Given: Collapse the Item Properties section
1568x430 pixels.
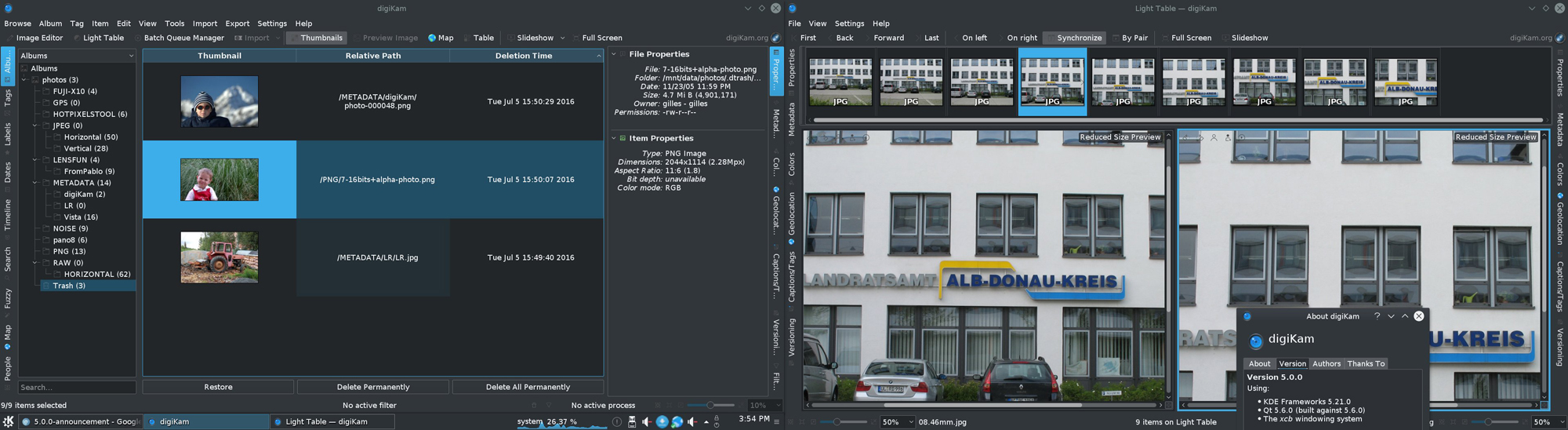Looking at the screenshot, I should (614, 138).
